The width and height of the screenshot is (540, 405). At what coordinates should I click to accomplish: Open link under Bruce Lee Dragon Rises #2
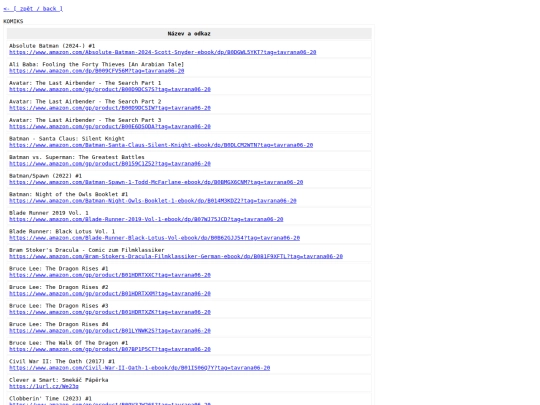[110, 294]
